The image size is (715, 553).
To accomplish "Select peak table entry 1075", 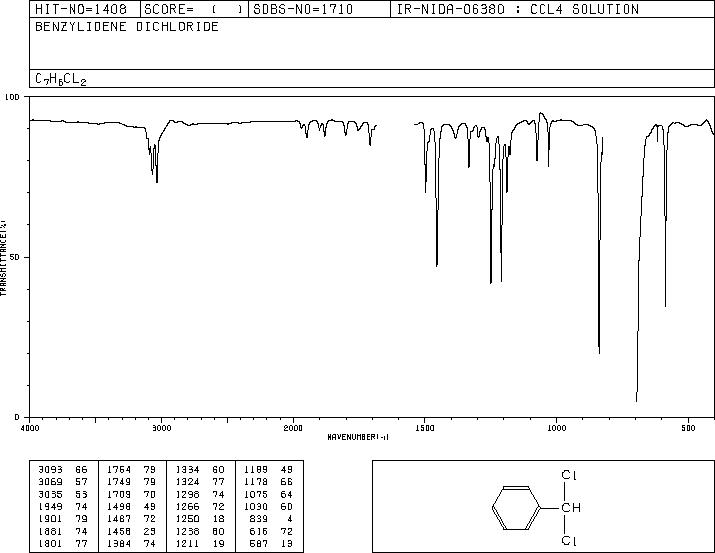I will point(256,494).
